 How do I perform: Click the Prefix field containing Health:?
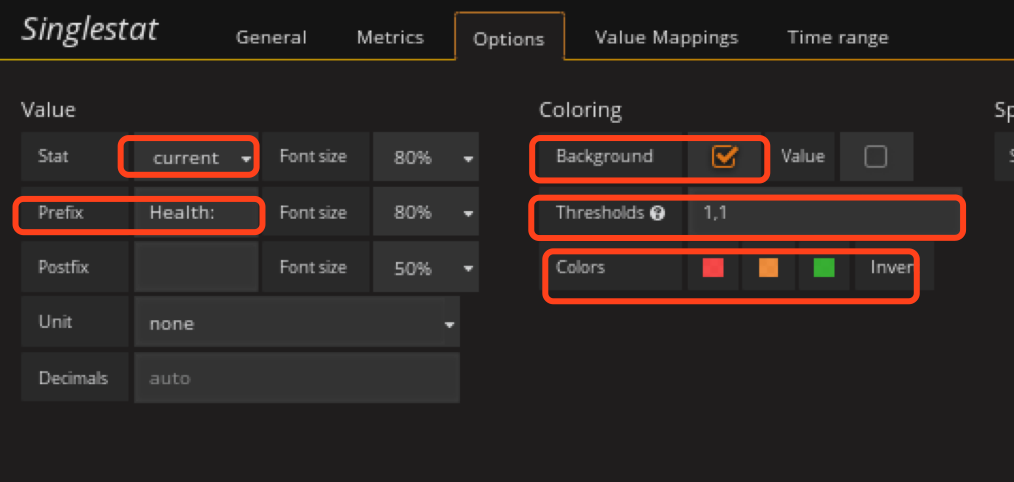click(195, 213)
